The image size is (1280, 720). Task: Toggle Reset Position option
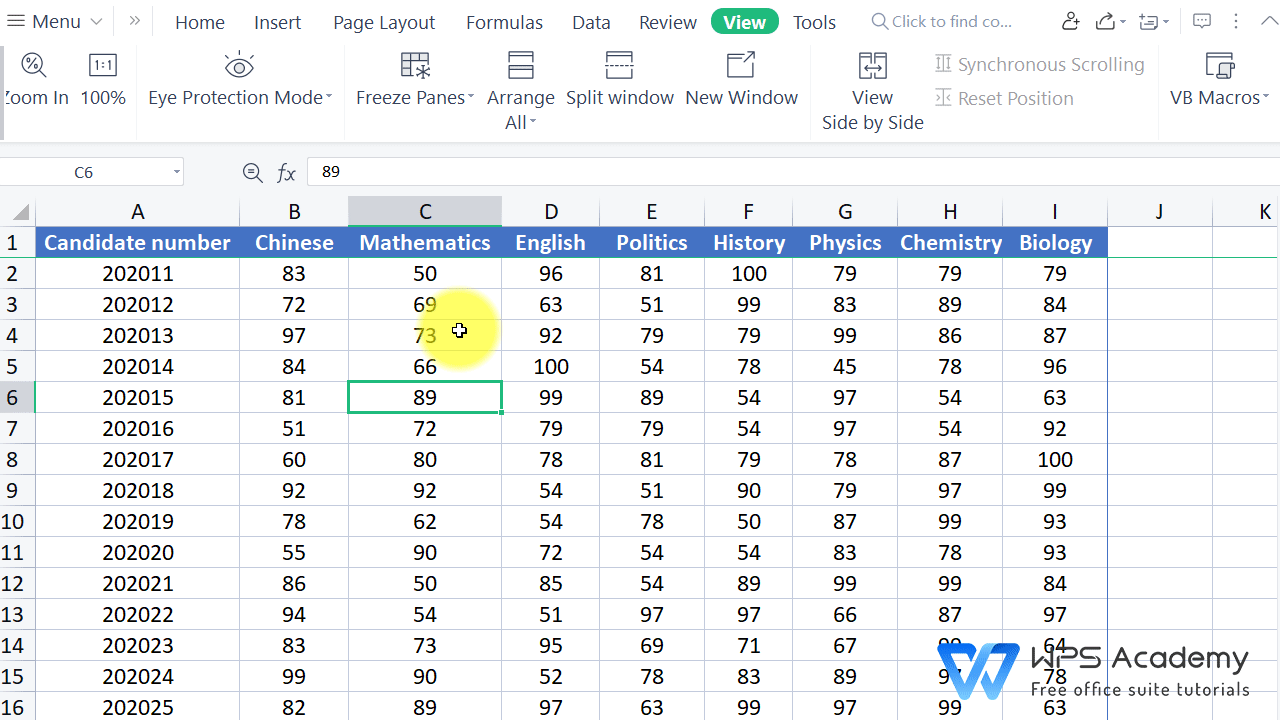[1004, 98]
